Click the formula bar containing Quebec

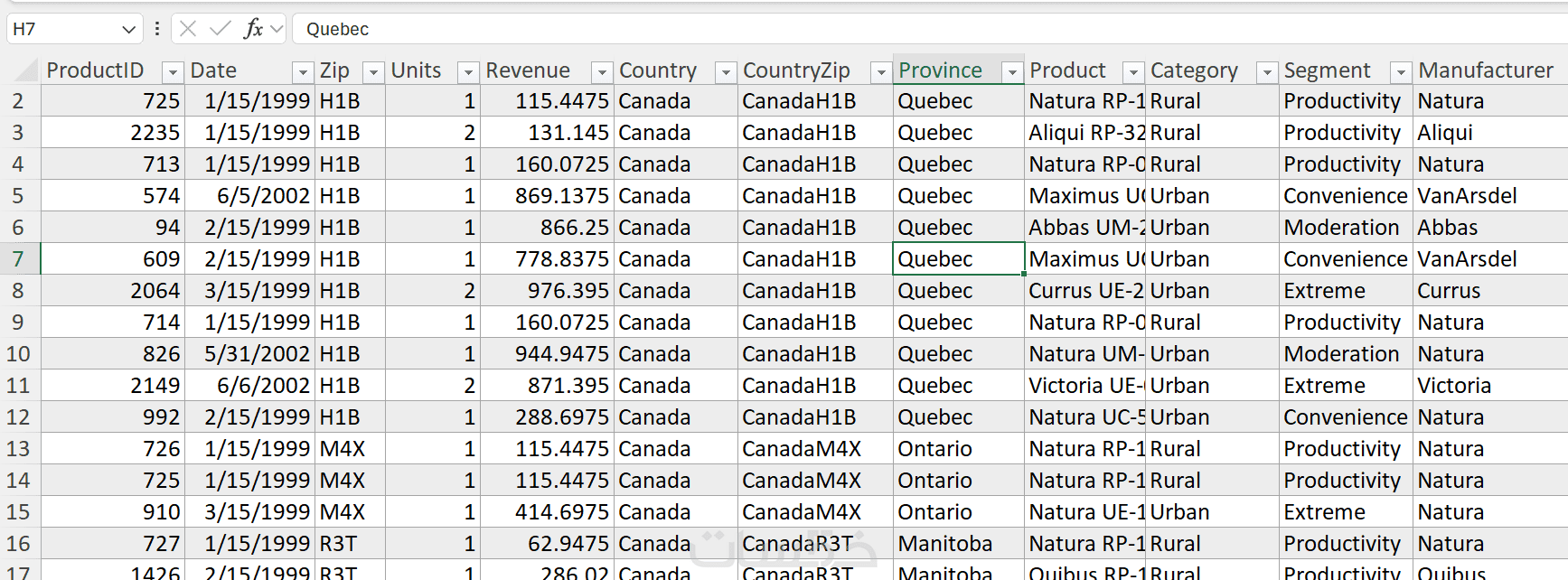(813, 29)
